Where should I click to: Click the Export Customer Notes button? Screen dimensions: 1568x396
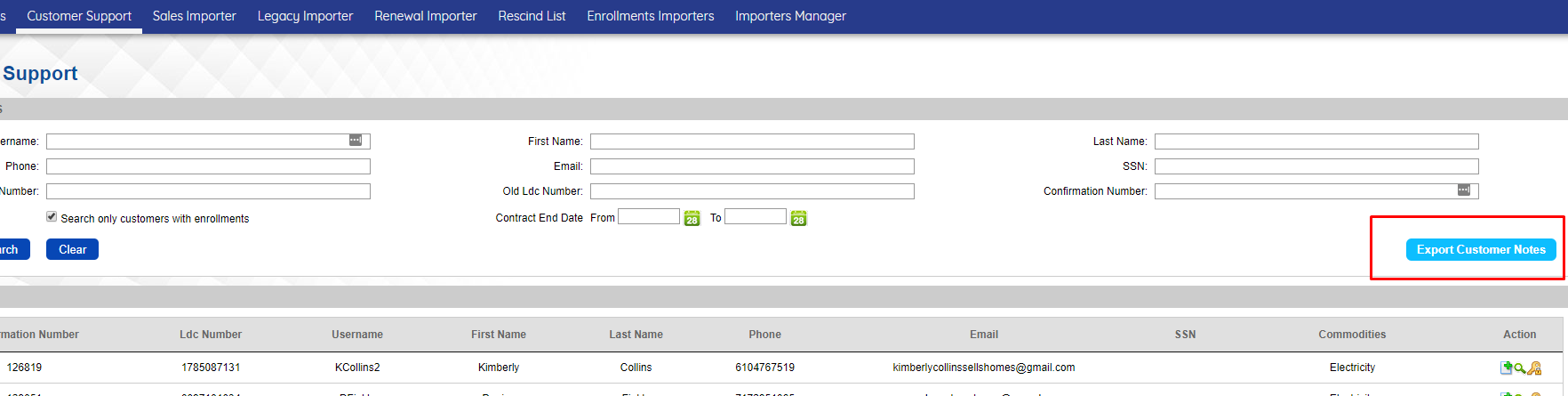pyautogui.click(x=1481, y=250)
